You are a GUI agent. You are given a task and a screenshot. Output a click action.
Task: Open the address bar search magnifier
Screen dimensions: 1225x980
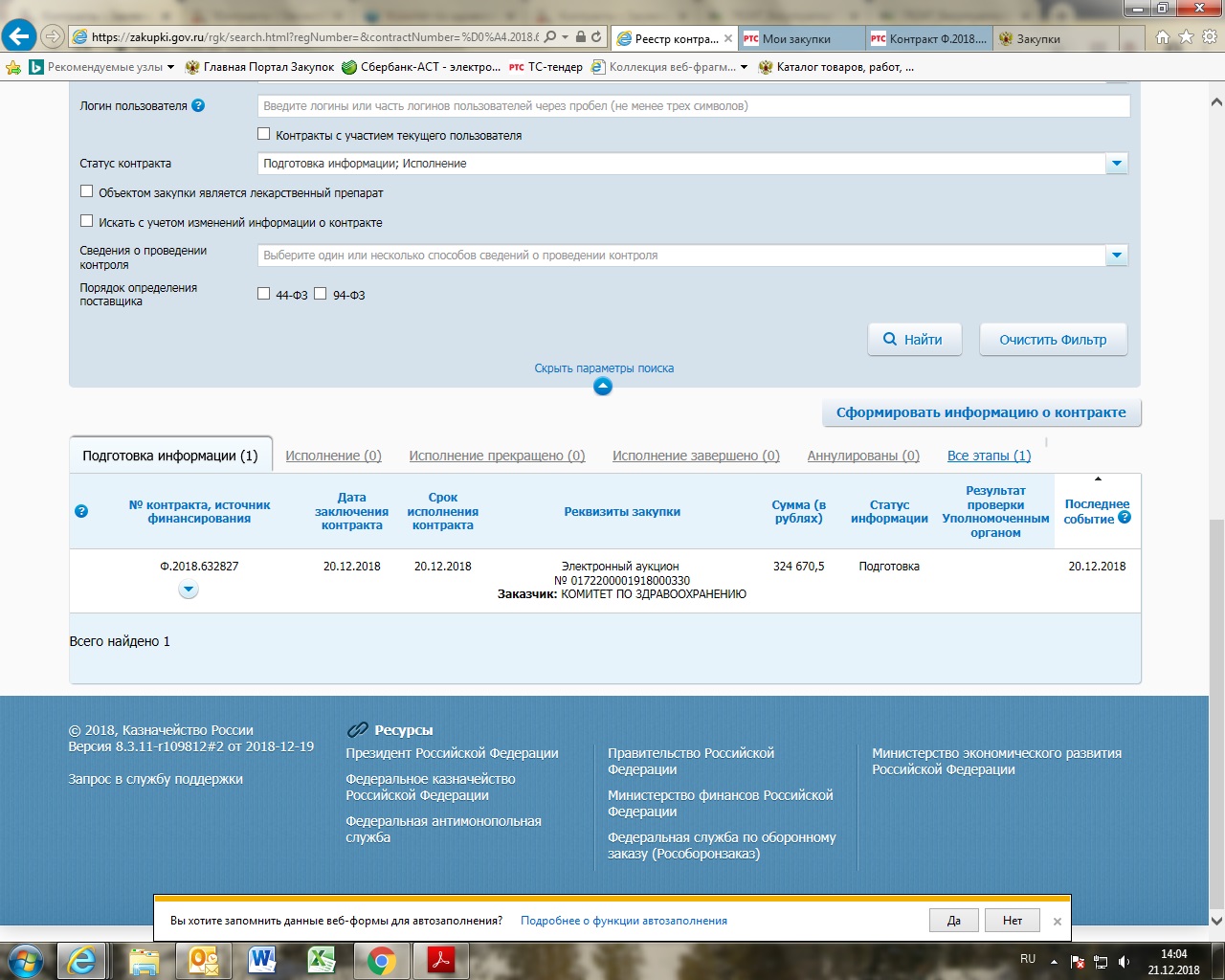tap(550, 37)
